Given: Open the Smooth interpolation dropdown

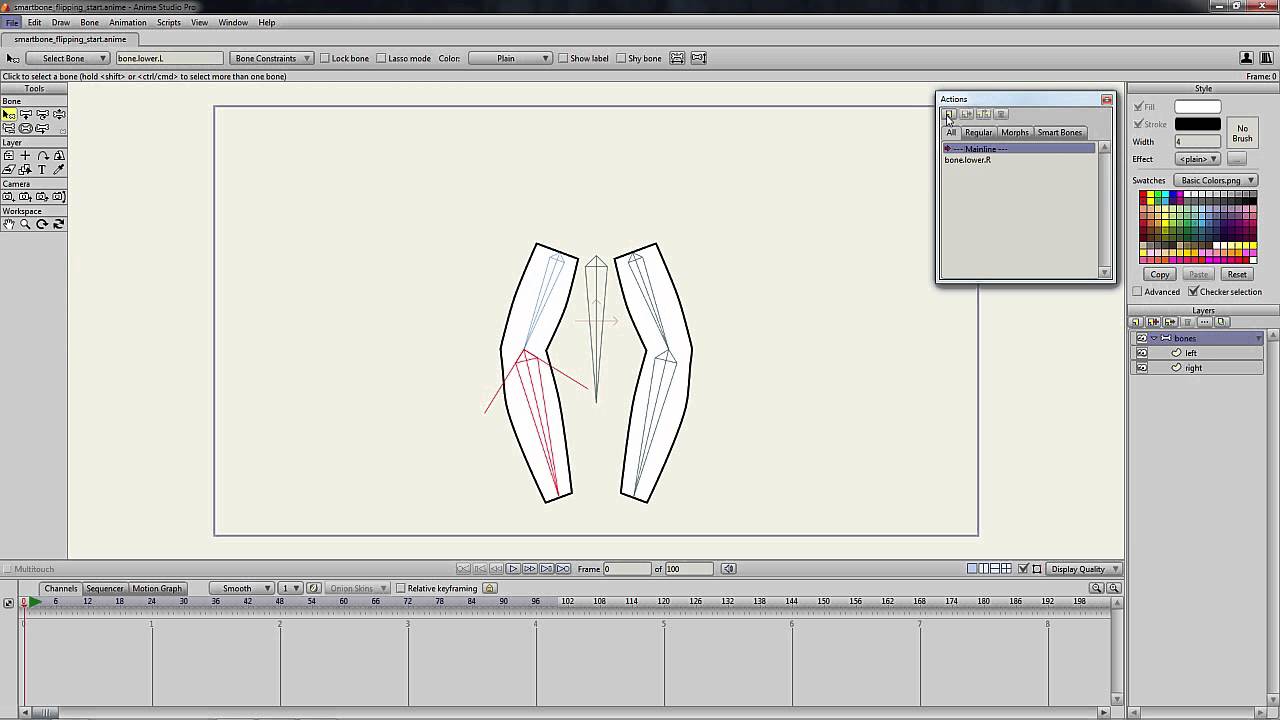Looking at the screenshot, I should tap(241, 588).
